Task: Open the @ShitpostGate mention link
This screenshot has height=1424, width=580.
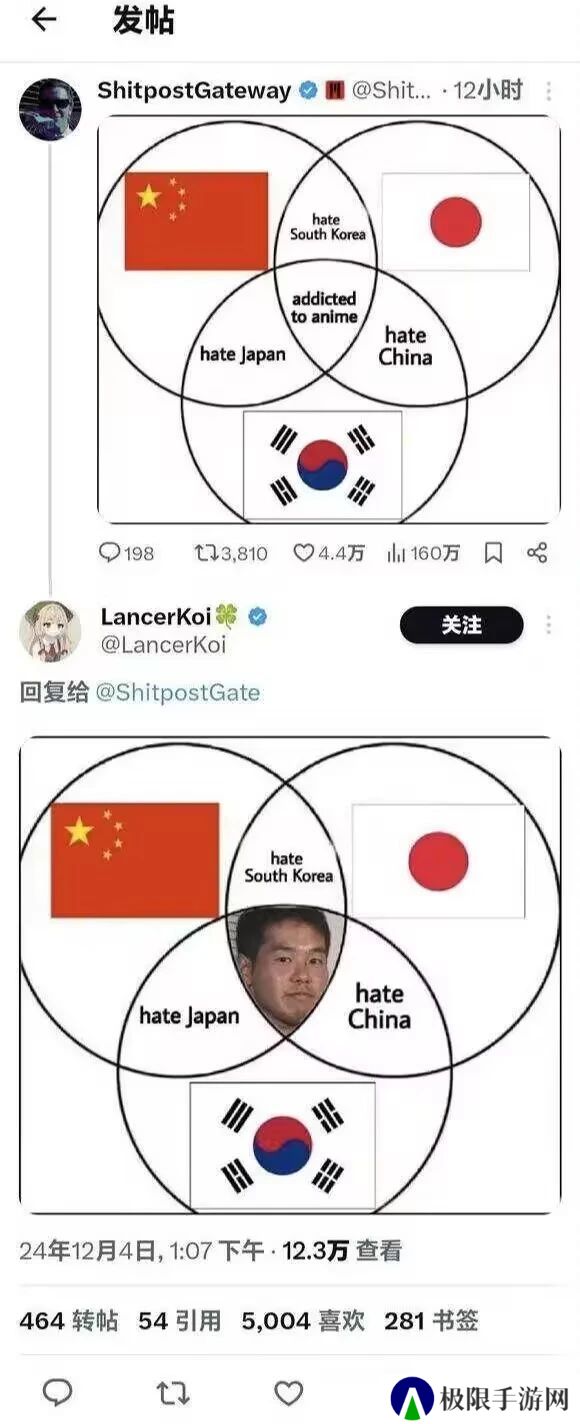Action: 177,693
